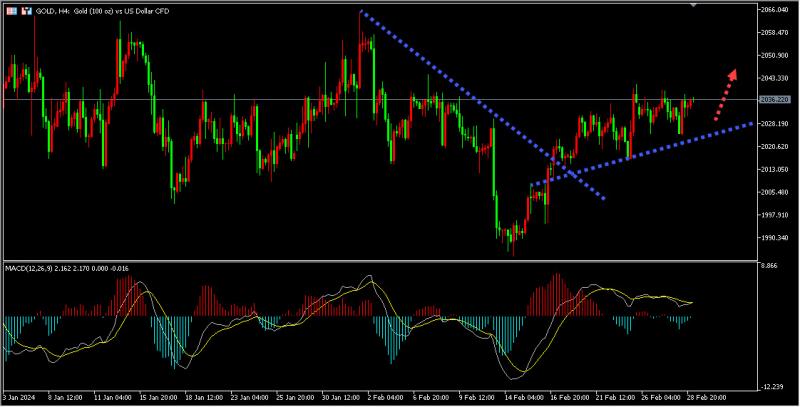Image resolution: width=800 pixels, height=407 pixels.
Task: Click the 25 Jan 20:00 time label
Action: pos(296,397)
